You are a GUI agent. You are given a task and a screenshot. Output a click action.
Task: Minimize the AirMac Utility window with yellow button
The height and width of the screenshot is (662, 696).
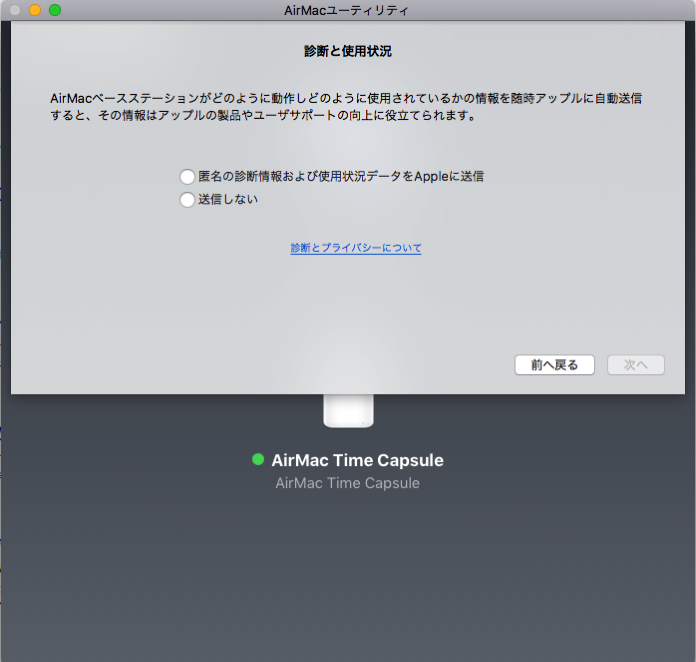point(35,10)
